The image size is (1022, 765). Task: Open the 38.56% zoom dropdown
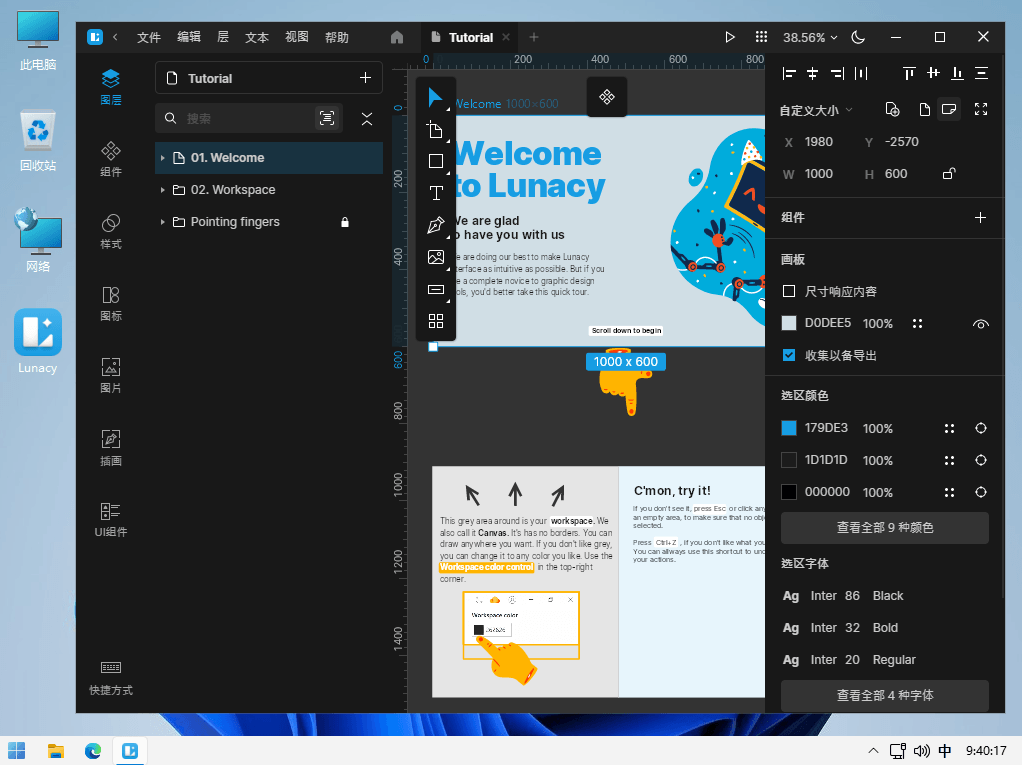click(x=810, y=38)
